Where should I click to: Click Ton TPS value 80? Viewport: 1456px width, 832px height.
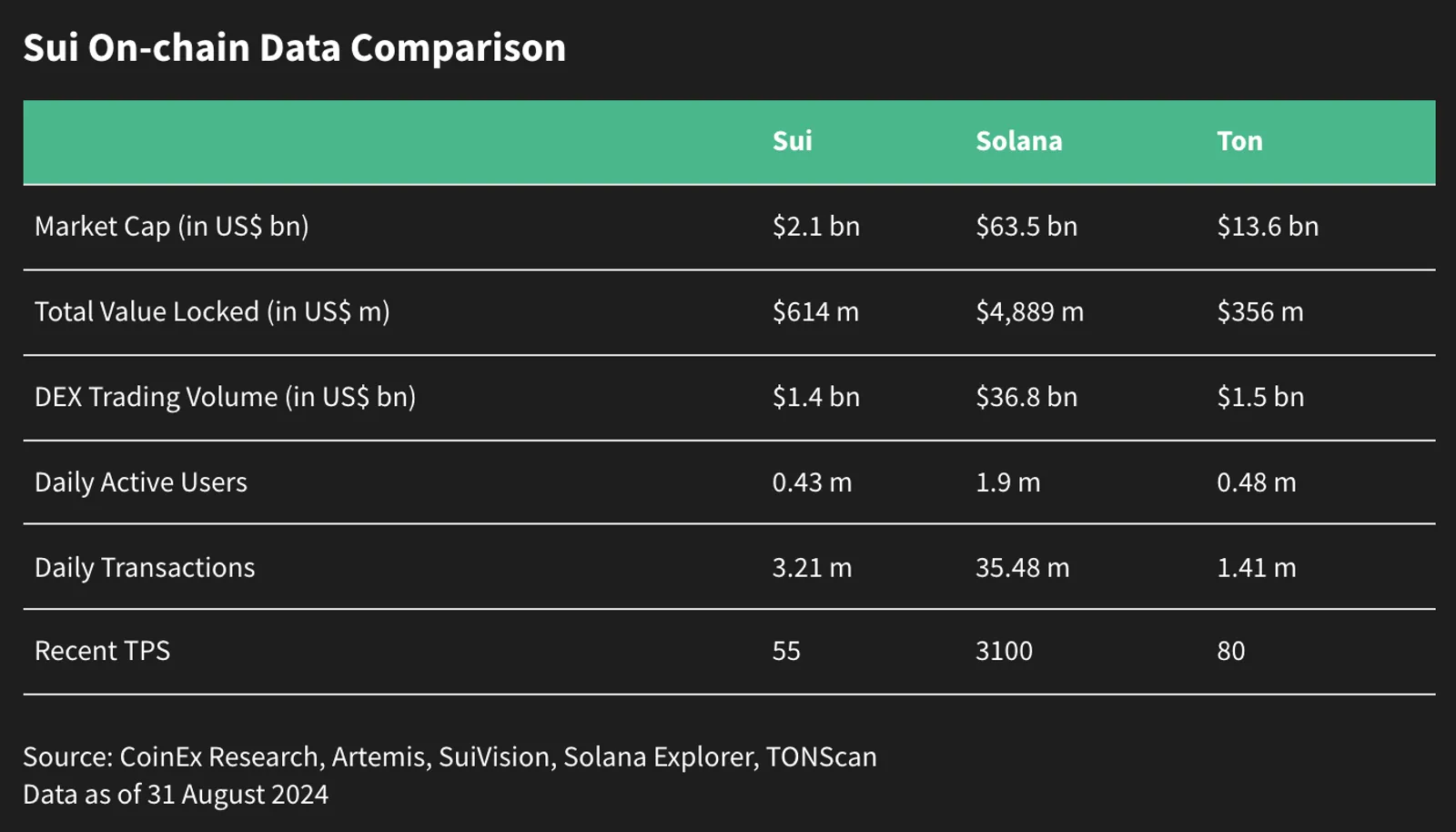point(1230,651)
